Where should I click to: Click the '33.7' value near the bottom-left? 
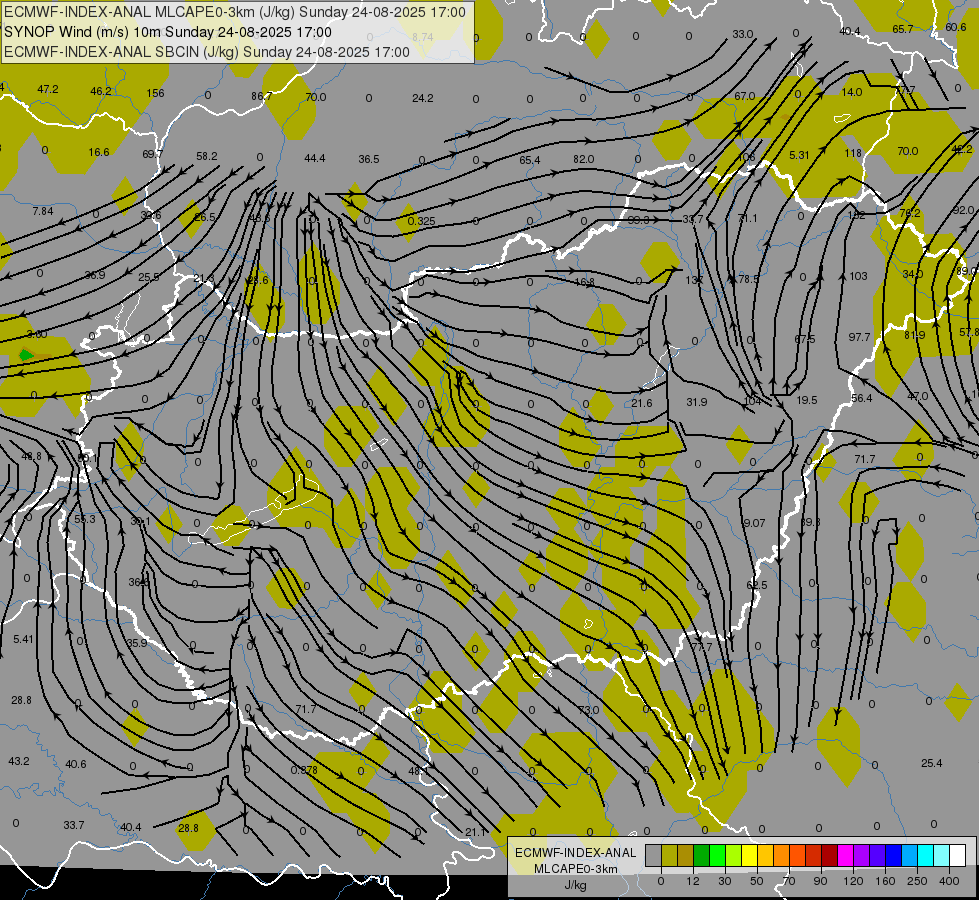(74, 826)
